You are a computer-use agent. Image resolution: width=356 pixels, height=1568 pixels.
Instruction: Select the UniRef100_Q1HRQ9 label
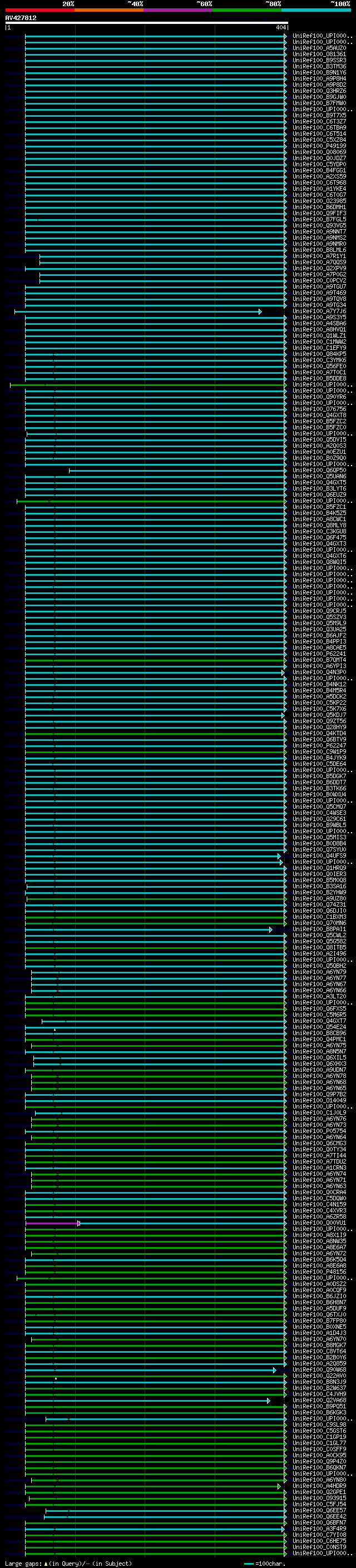[319, 868]
